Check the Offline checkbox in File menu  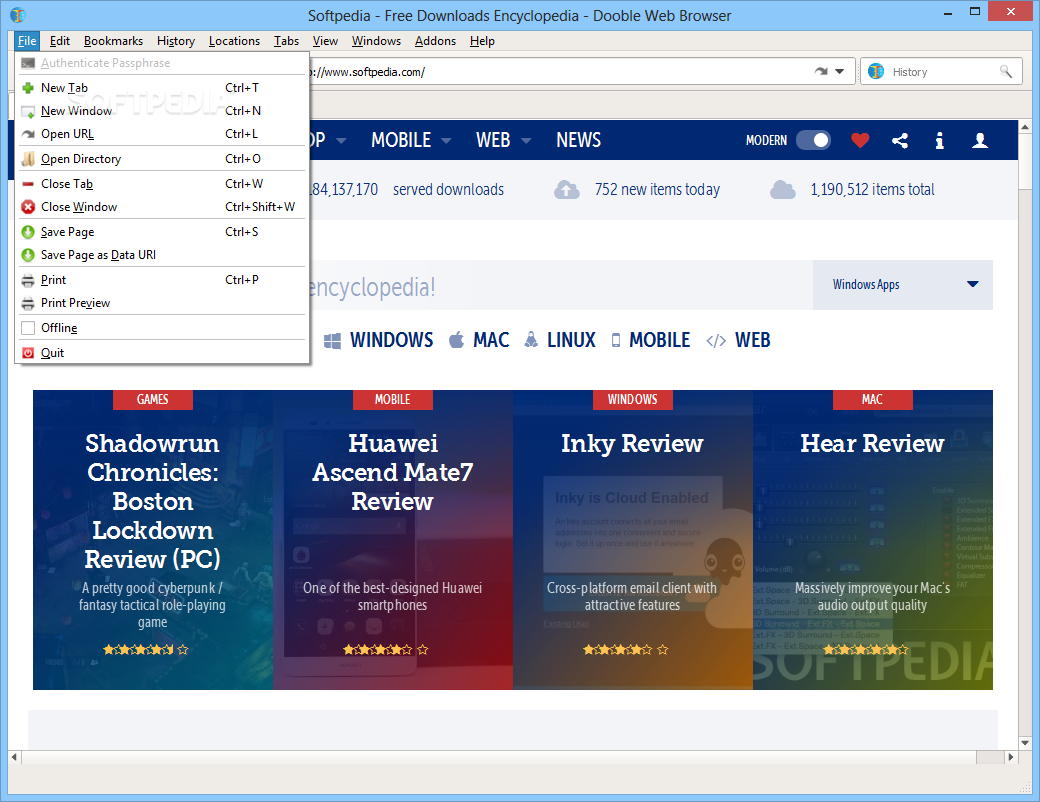[28, 328]
